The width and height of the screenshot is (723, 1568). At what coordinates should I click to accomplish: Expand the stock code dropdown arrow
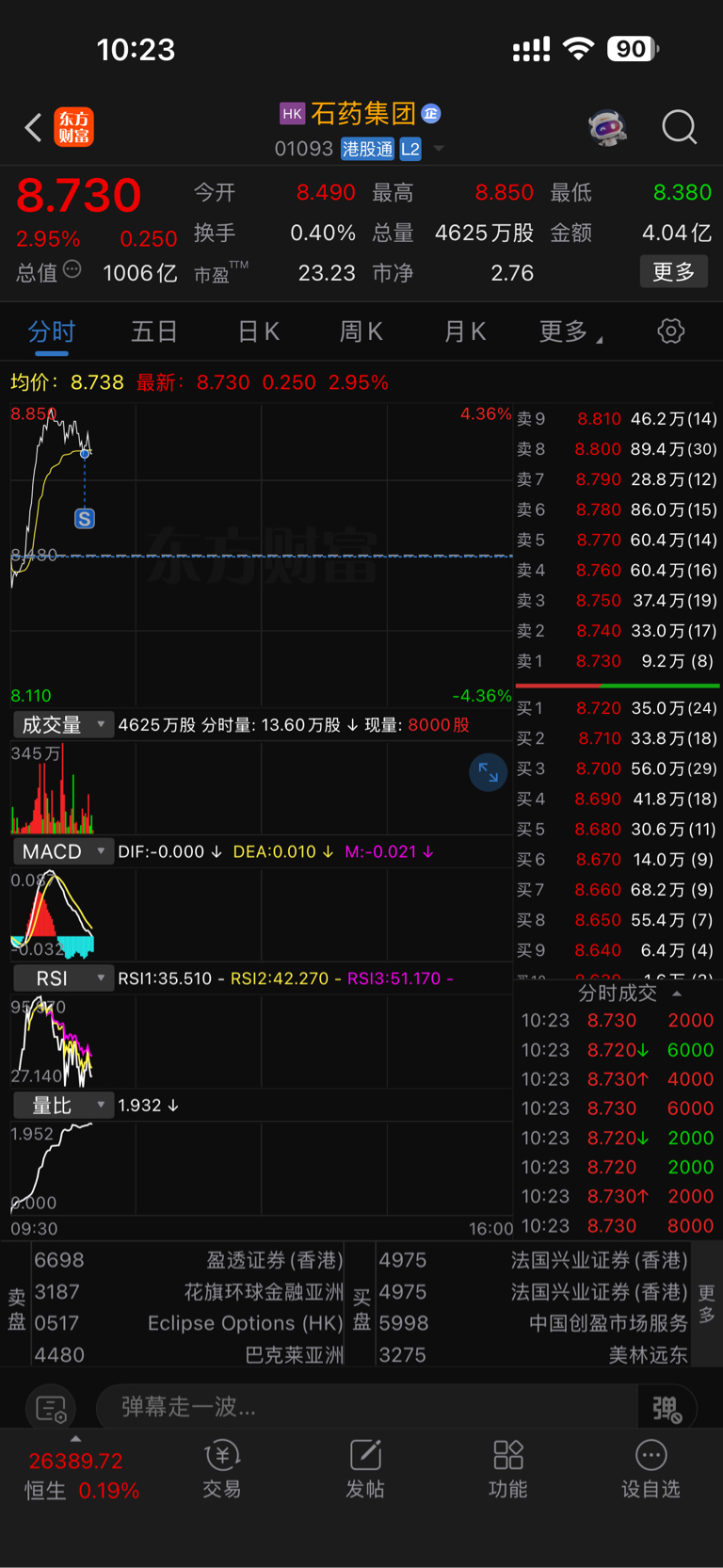pyautogui.click(x=439, y=149)
